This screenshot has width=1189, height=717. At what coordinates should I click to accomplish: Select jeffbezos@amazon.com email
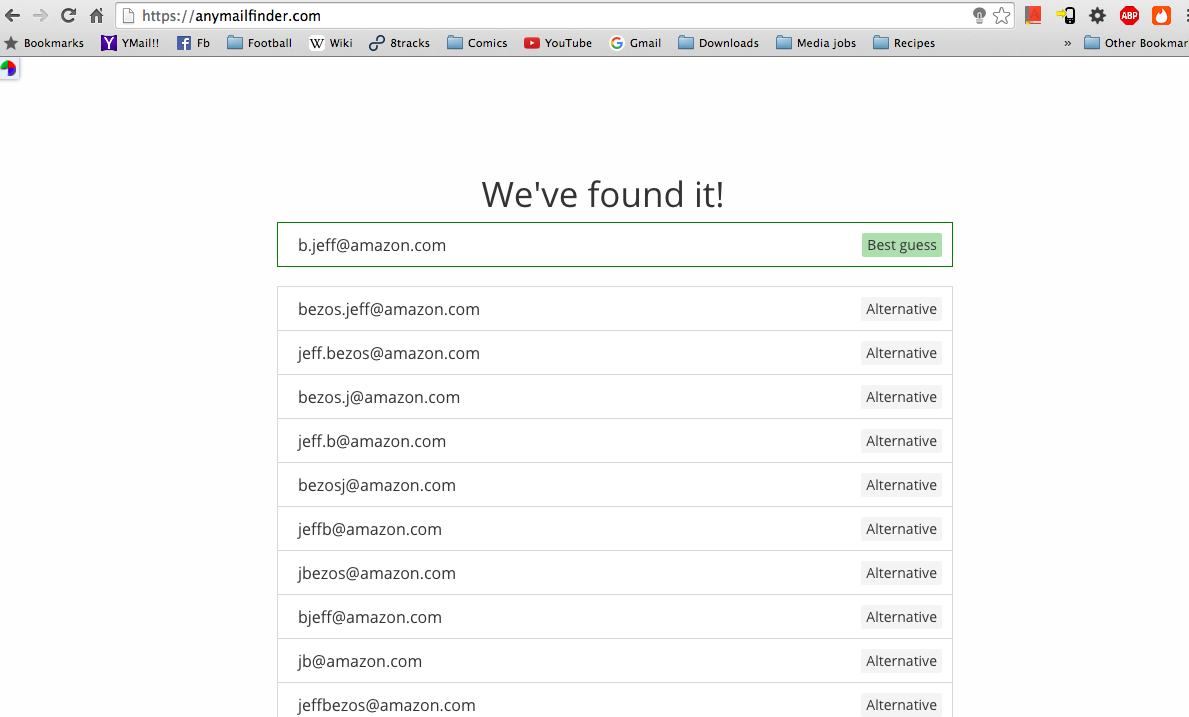point(387,705)
